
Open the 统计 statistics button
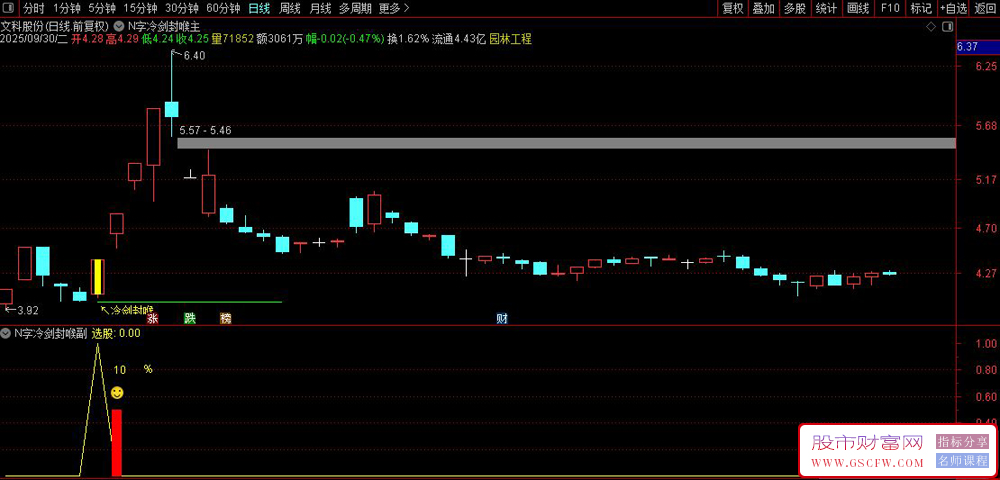(827, 8)
